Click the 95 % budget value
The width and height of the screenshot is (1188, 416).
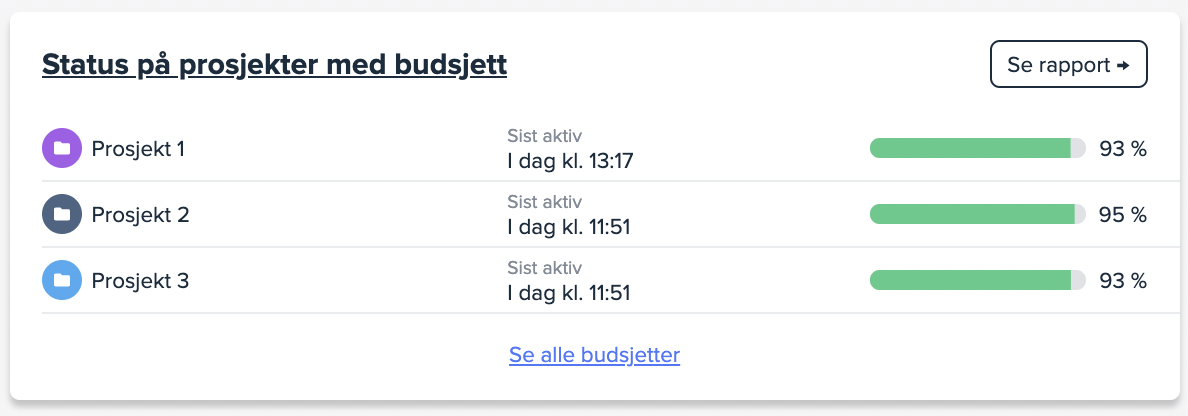[x=1122, y=214]
